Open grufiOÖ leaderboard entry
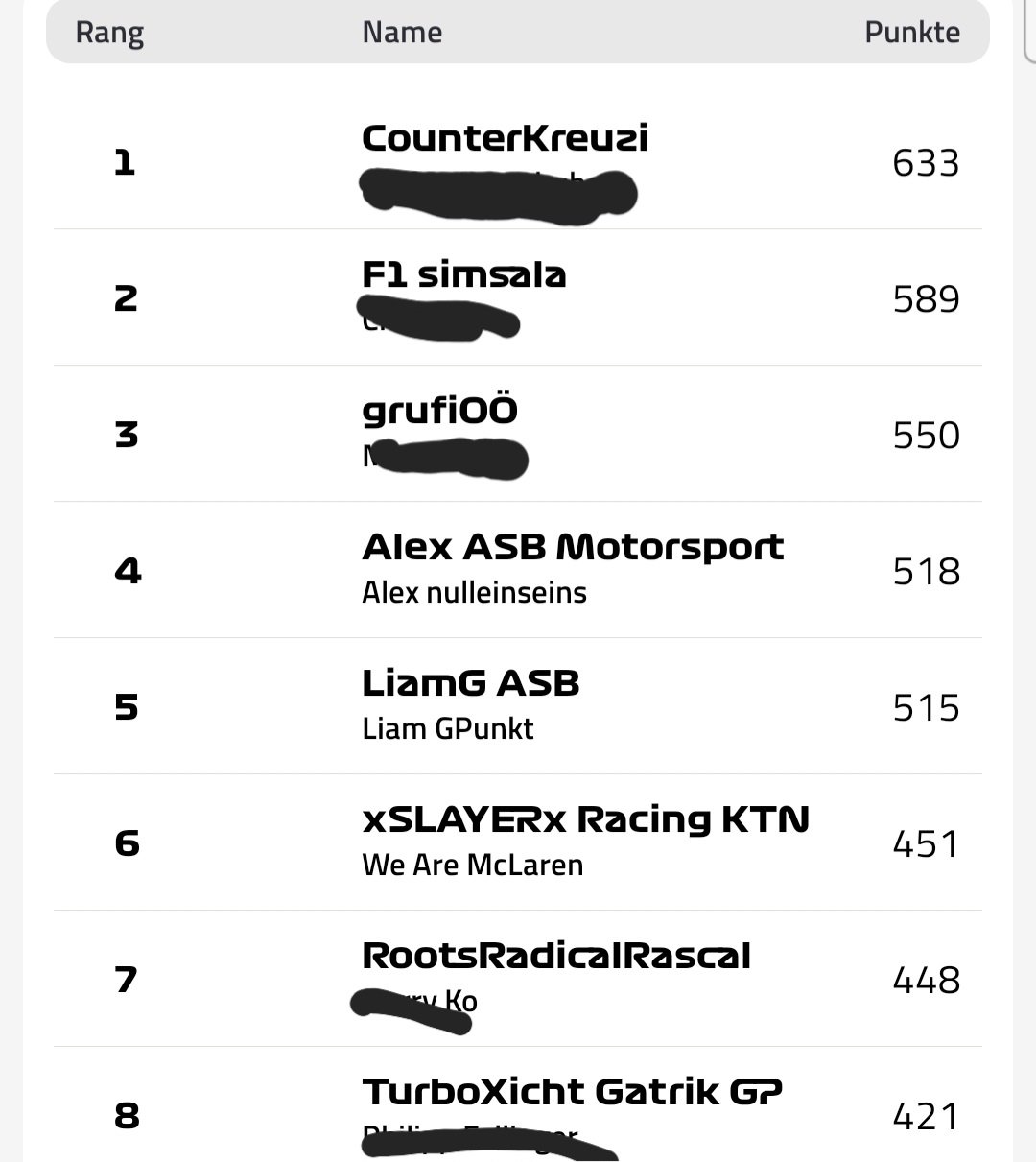The width and height of the screenshot is (1036, 1162). 439,412
